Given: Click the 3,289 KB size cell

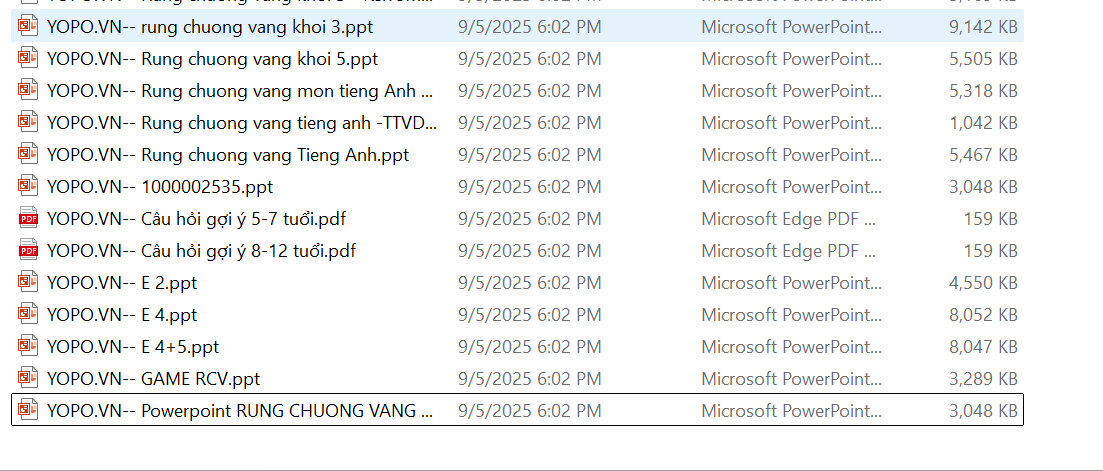Looking at the screenshot, I should pos(982,379).
